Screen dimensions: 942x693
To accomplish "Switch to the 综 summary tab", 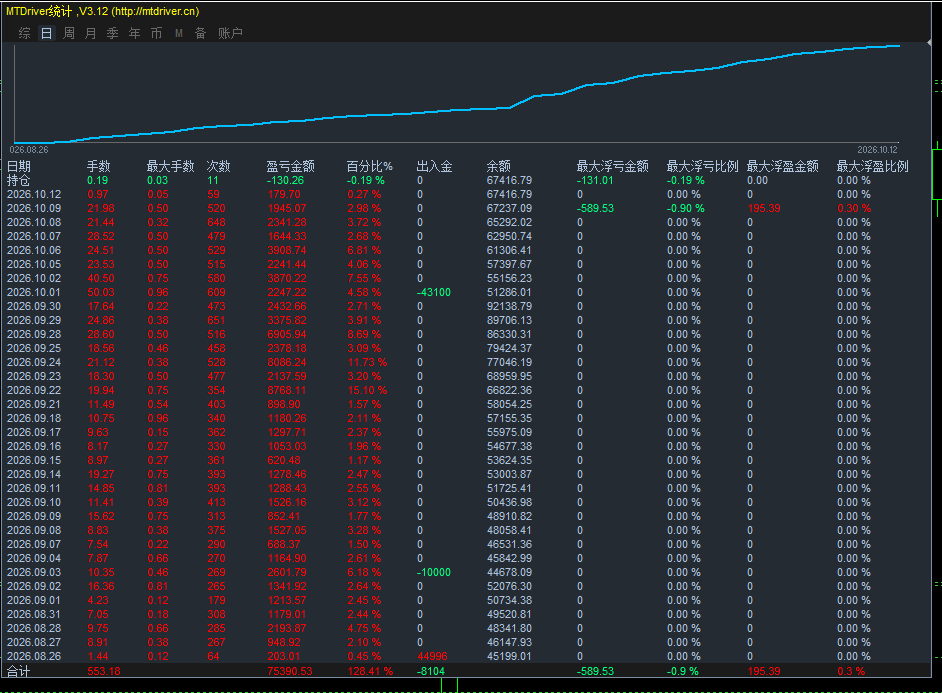I will click(25, 33).
